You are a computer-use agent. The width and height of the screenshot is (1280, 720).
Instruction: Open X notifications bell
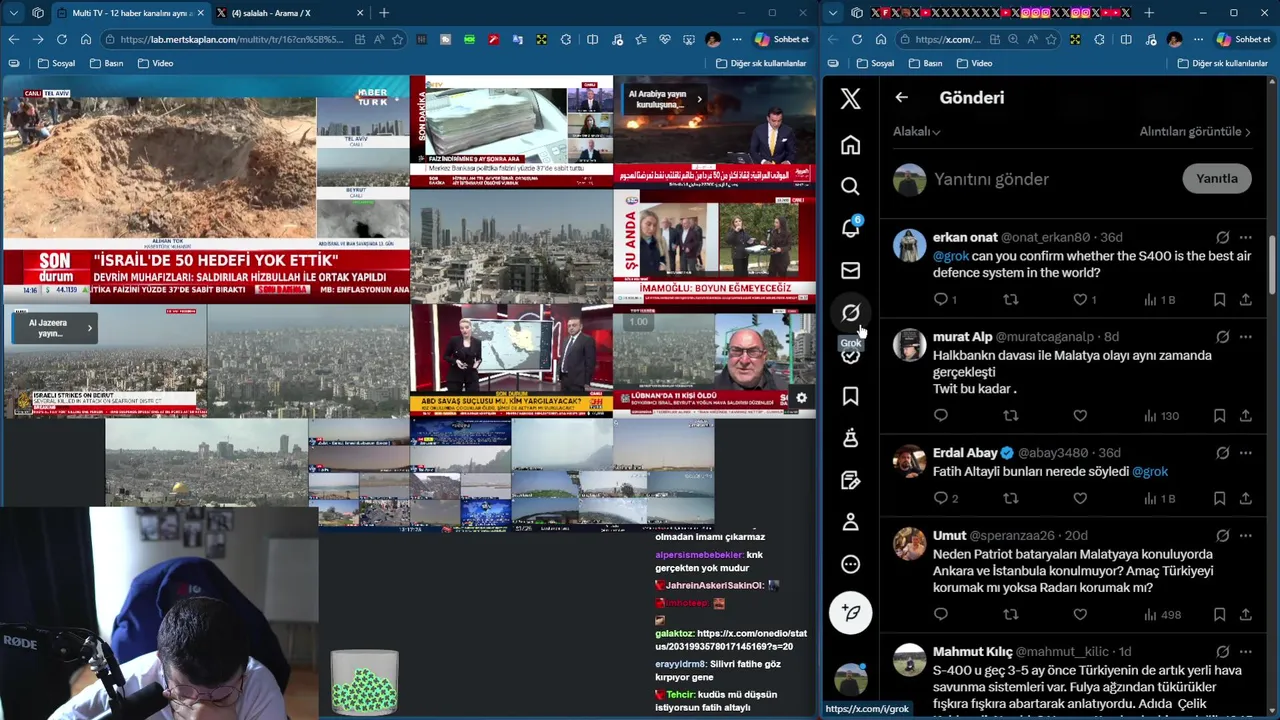850,228
